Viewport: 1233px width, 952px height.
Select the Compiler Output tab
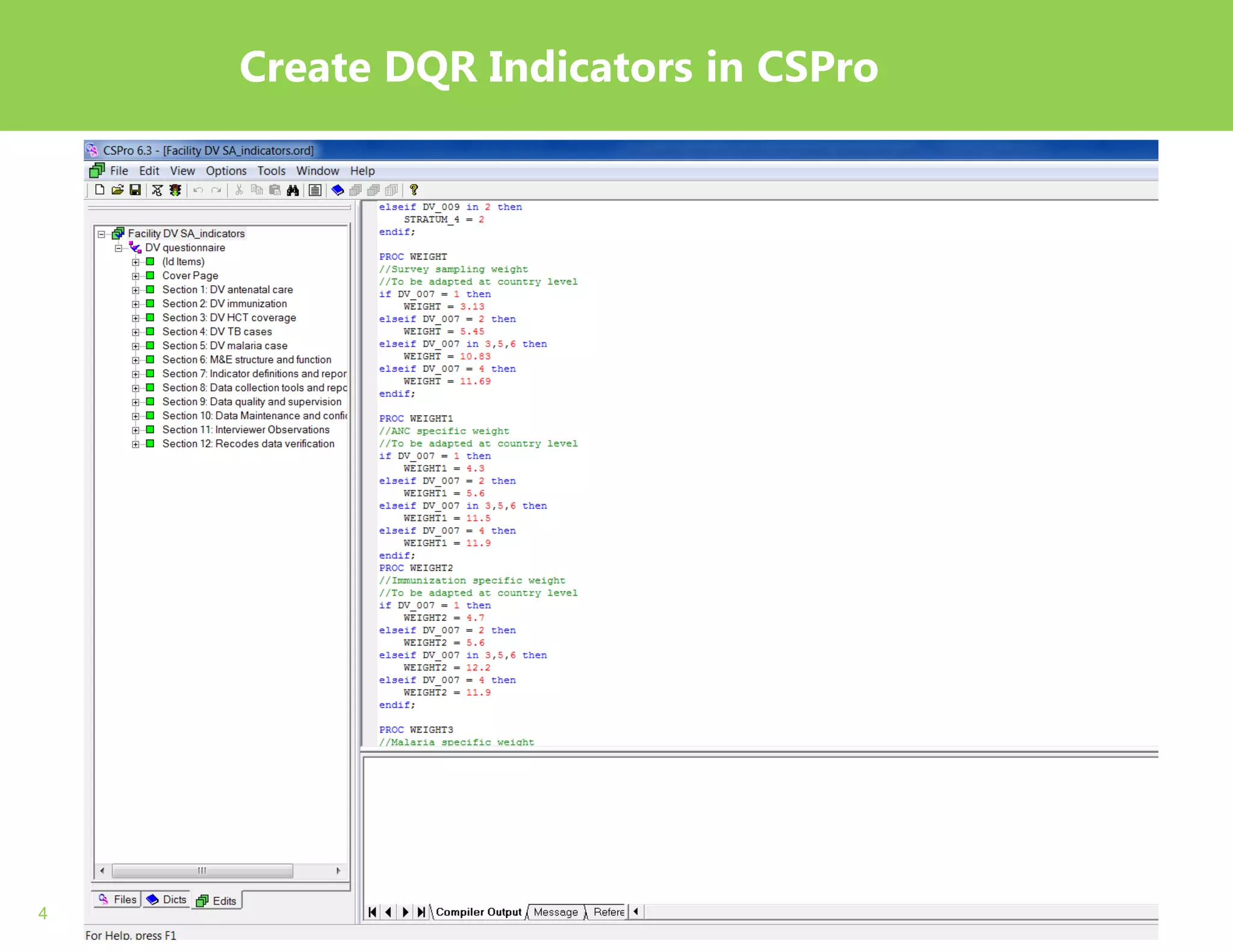[x=479, y=912]
